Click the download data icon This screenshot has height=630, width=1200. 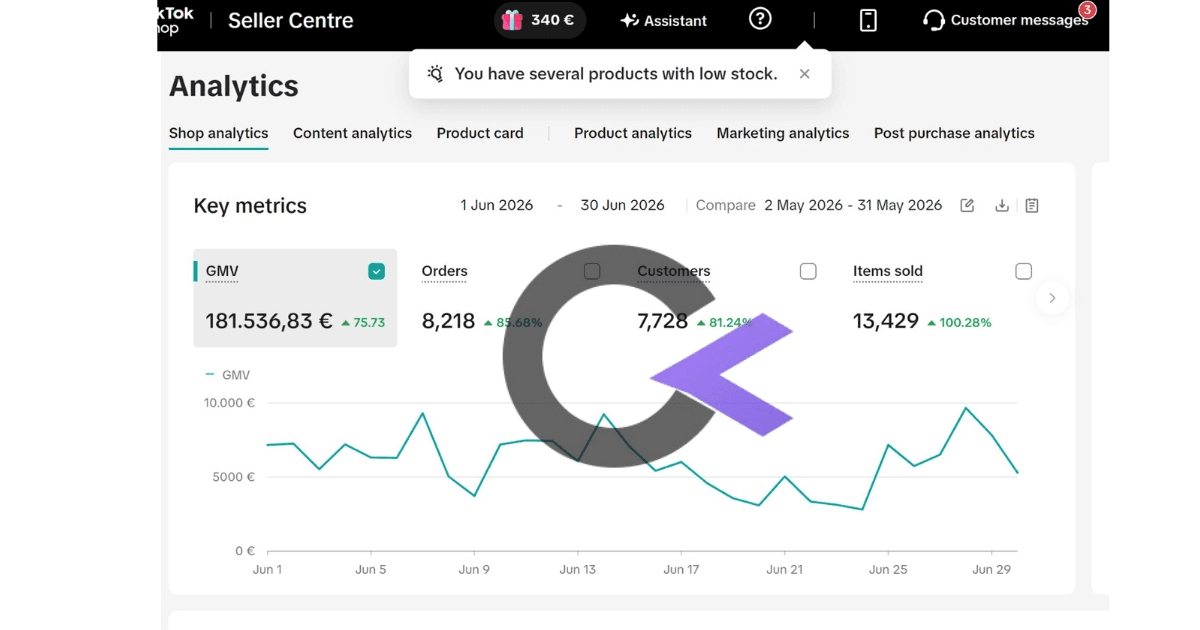(1002, 205)
